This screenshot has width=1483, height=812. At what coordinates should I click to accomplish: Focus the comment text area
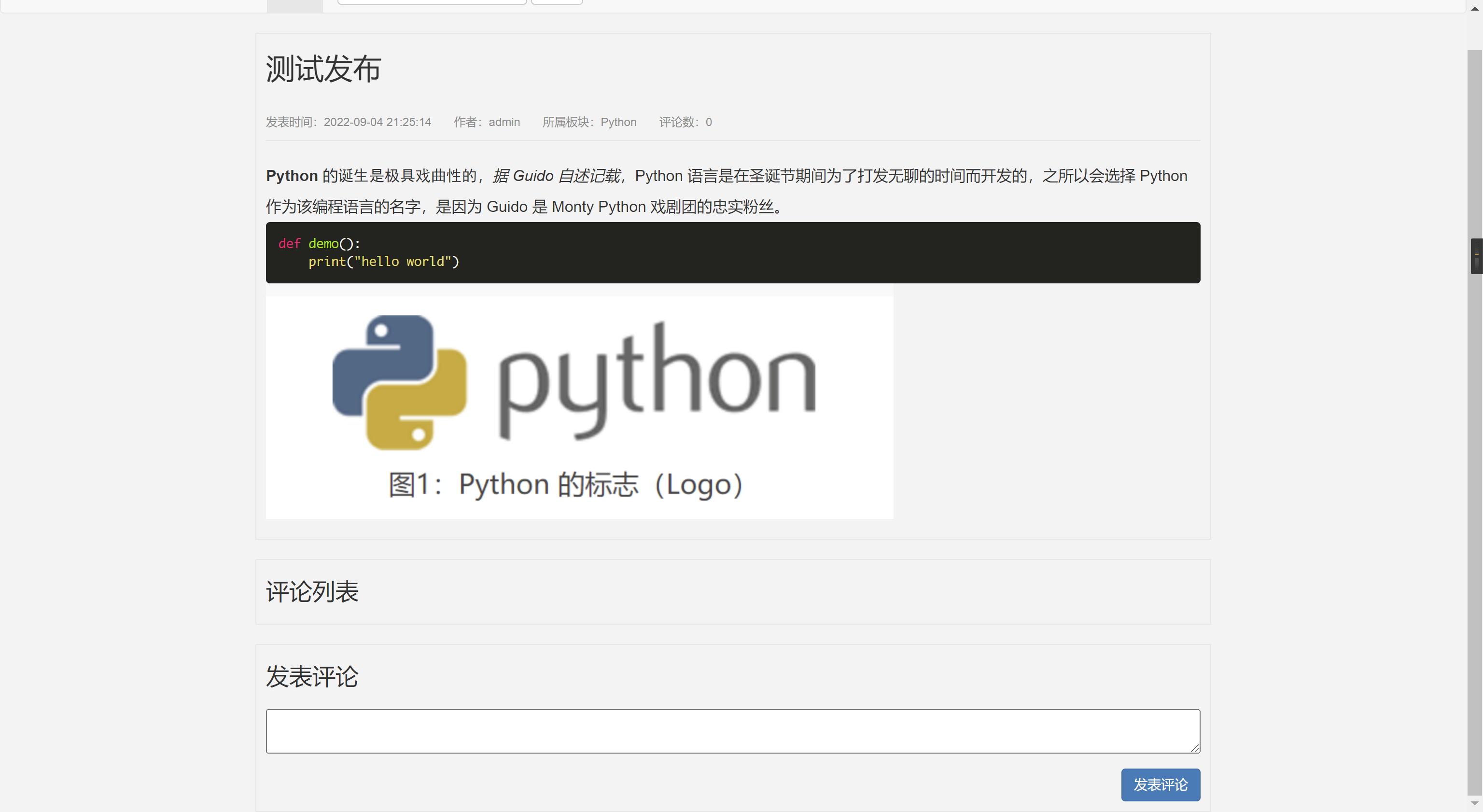[732, 731]
